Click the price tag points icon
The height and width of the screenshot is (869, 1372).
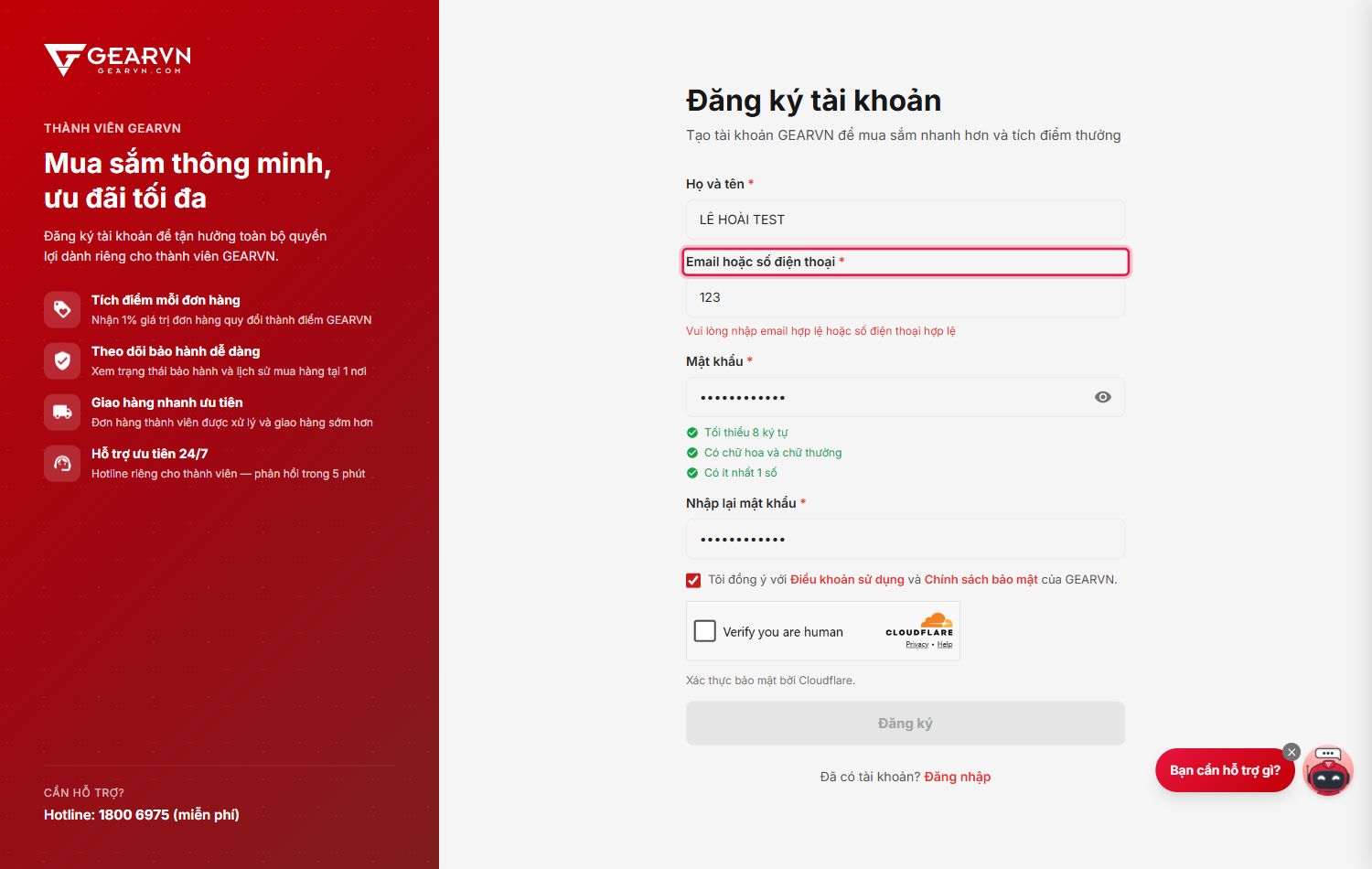[x=62, y=309]
